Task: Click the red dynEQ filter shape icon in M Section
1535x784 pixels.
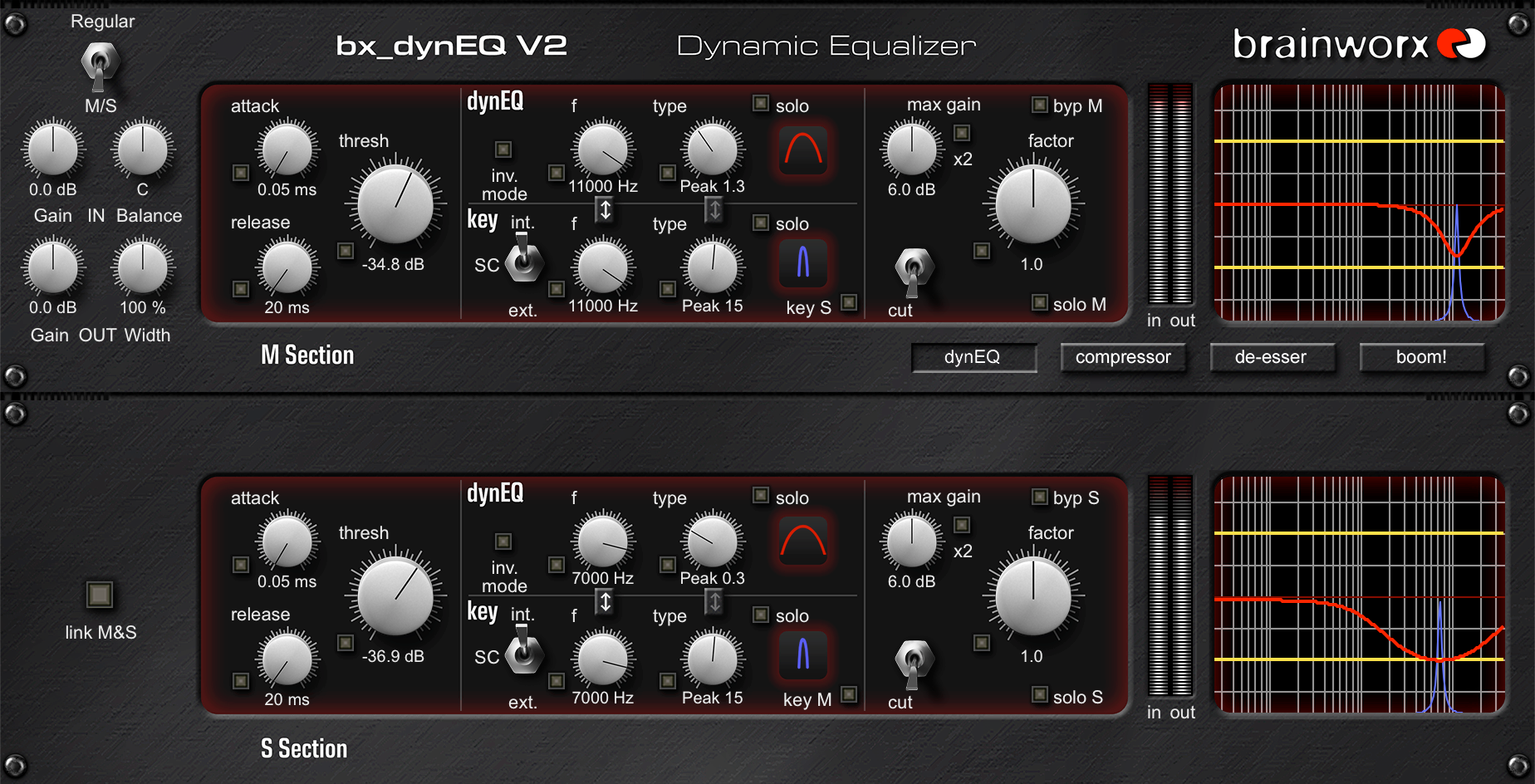Action: pyautogui.click(x=802, y=150)
